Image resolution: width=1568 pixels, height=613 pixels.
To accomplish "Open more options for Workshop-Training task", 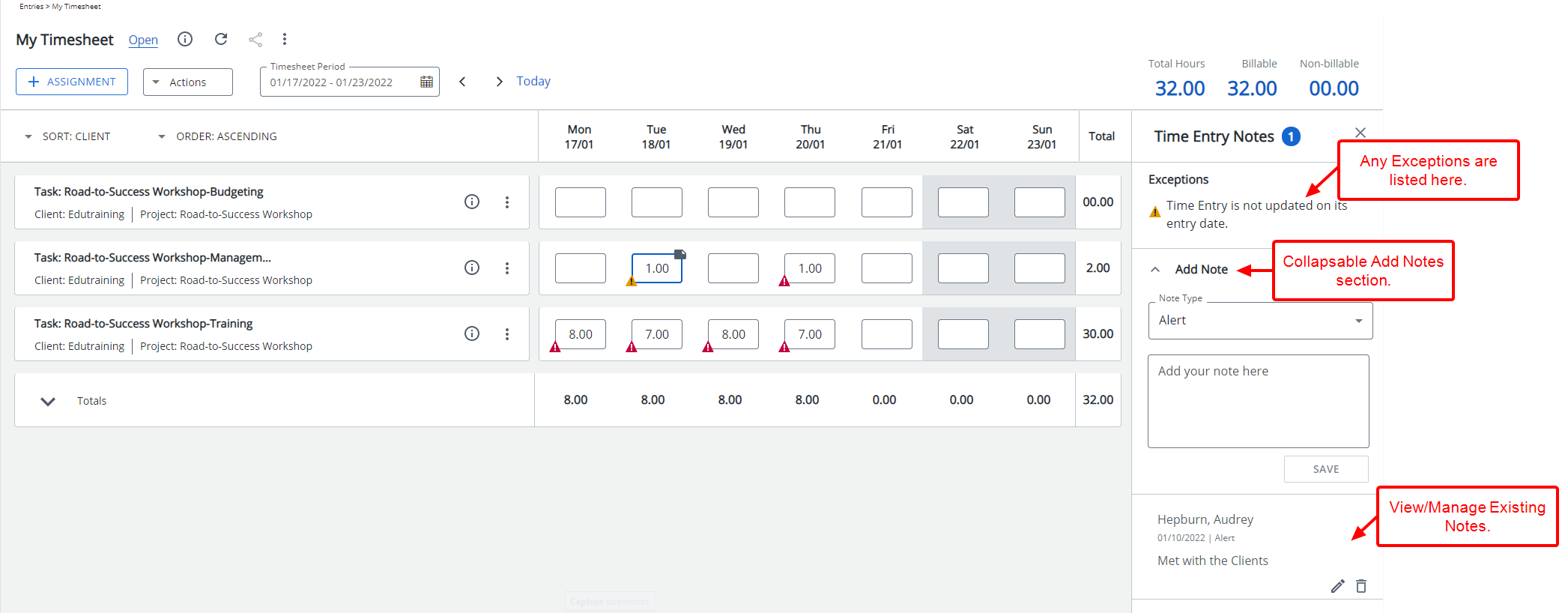I will coord(507,333).
